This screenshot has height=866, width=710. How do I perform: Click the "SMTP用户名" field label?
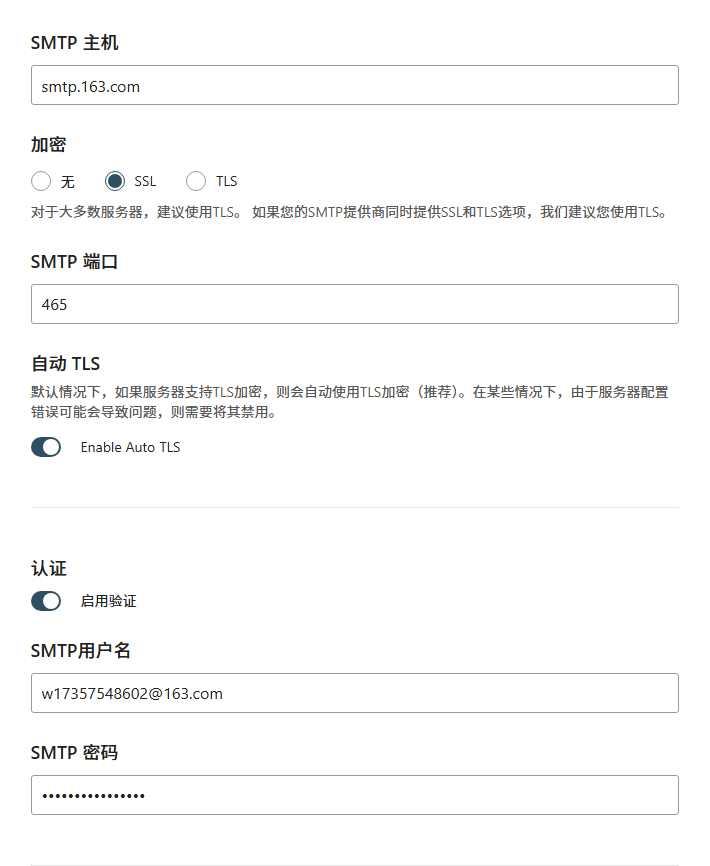[81, 651]
